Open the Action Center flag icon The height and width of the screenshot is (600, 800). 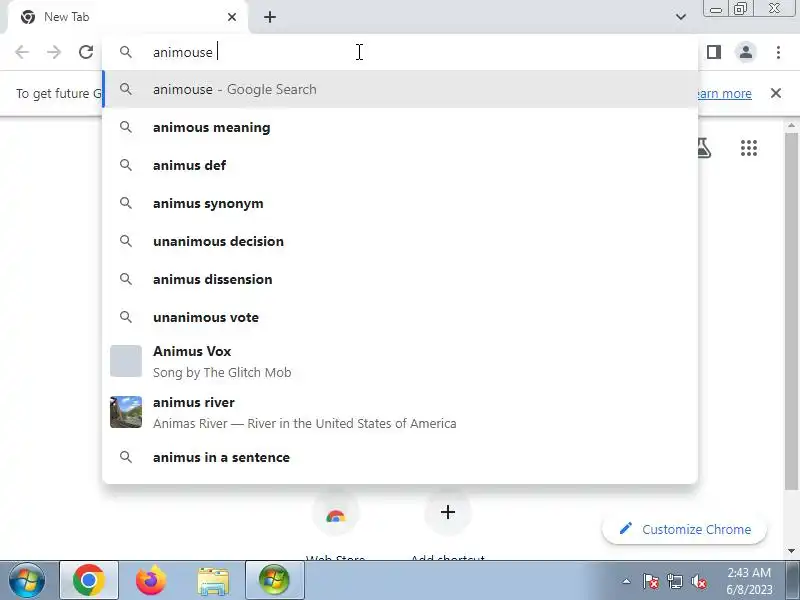pyautogui.click(x=651, y=581)
